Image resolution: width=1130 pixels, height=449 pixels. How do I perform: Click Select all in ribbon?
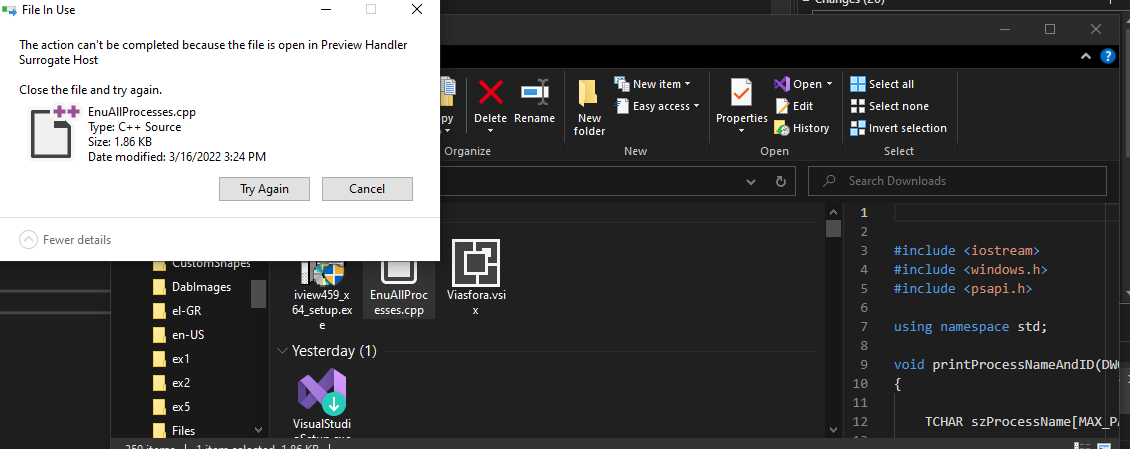click(882, 84)
